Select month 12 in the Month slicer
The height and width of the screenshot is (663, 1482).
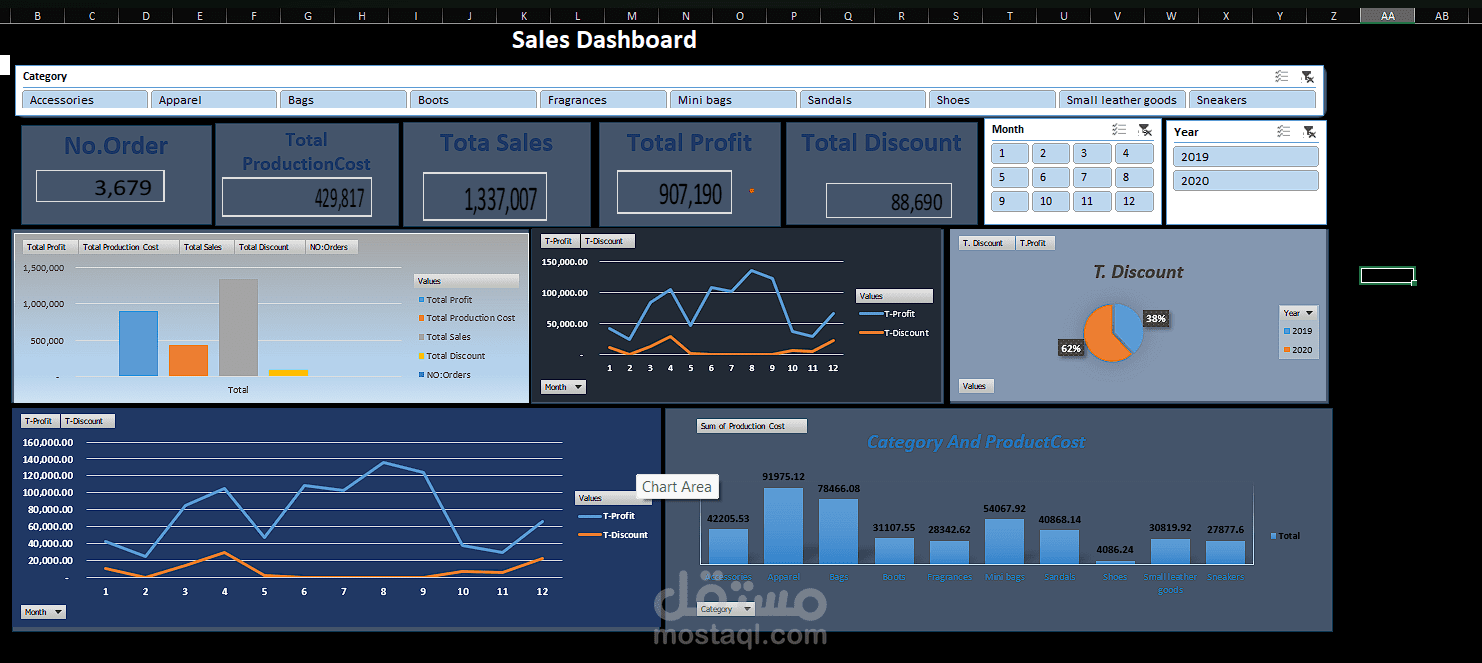click(1133, 201)
